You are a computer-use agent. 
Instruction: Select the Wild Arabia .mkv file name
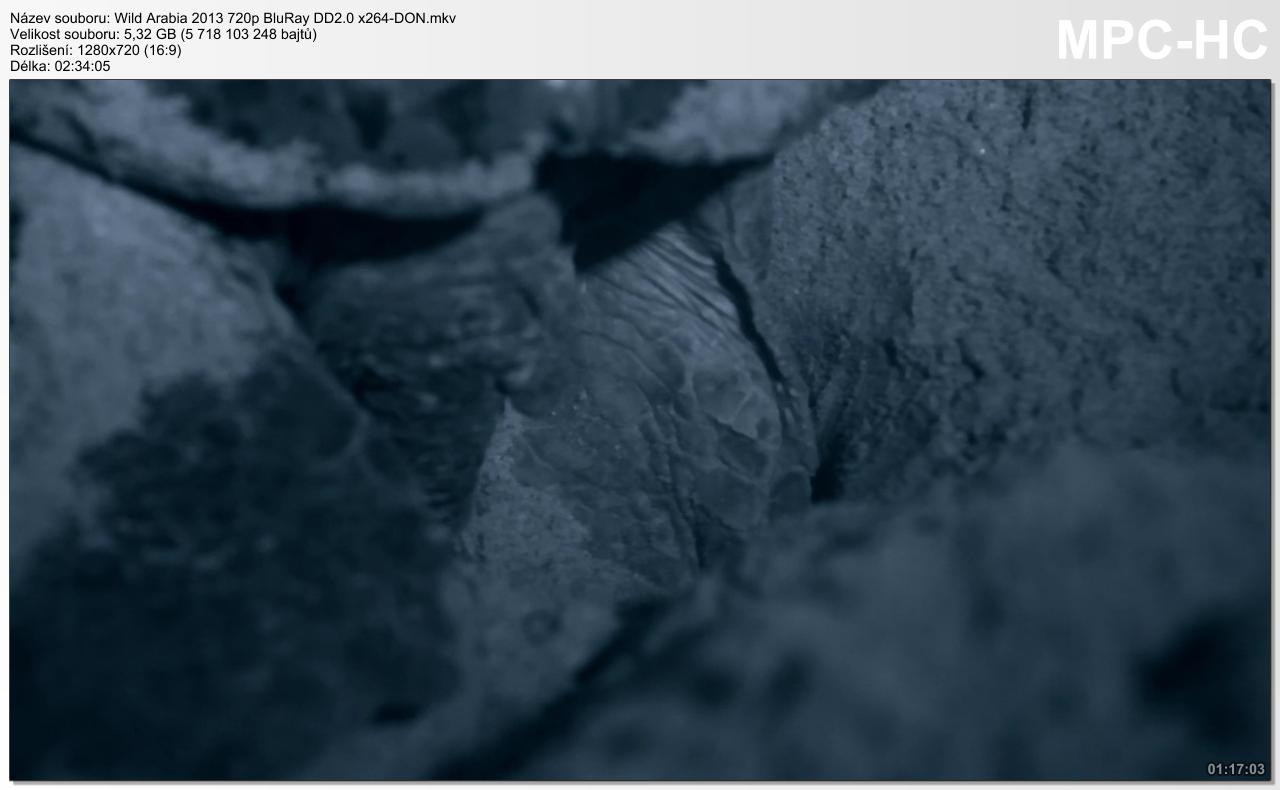[x=285, y=19]
